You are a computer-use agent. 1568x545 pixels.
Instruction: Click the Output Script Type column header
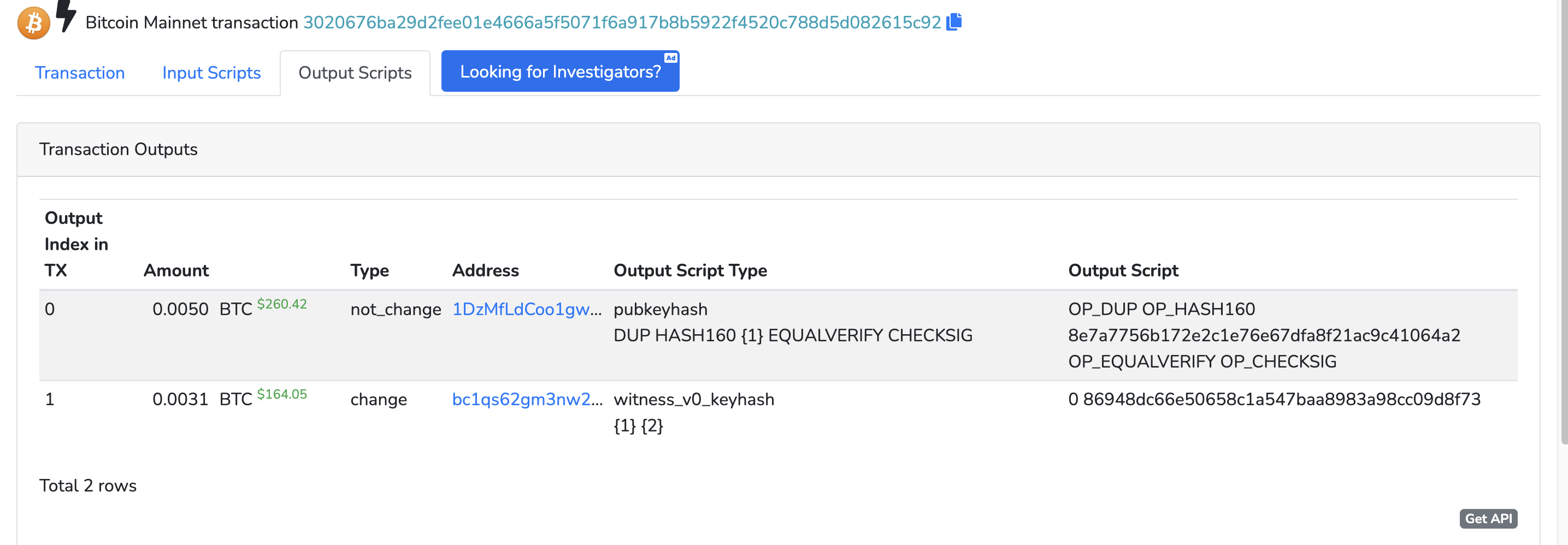690,270
